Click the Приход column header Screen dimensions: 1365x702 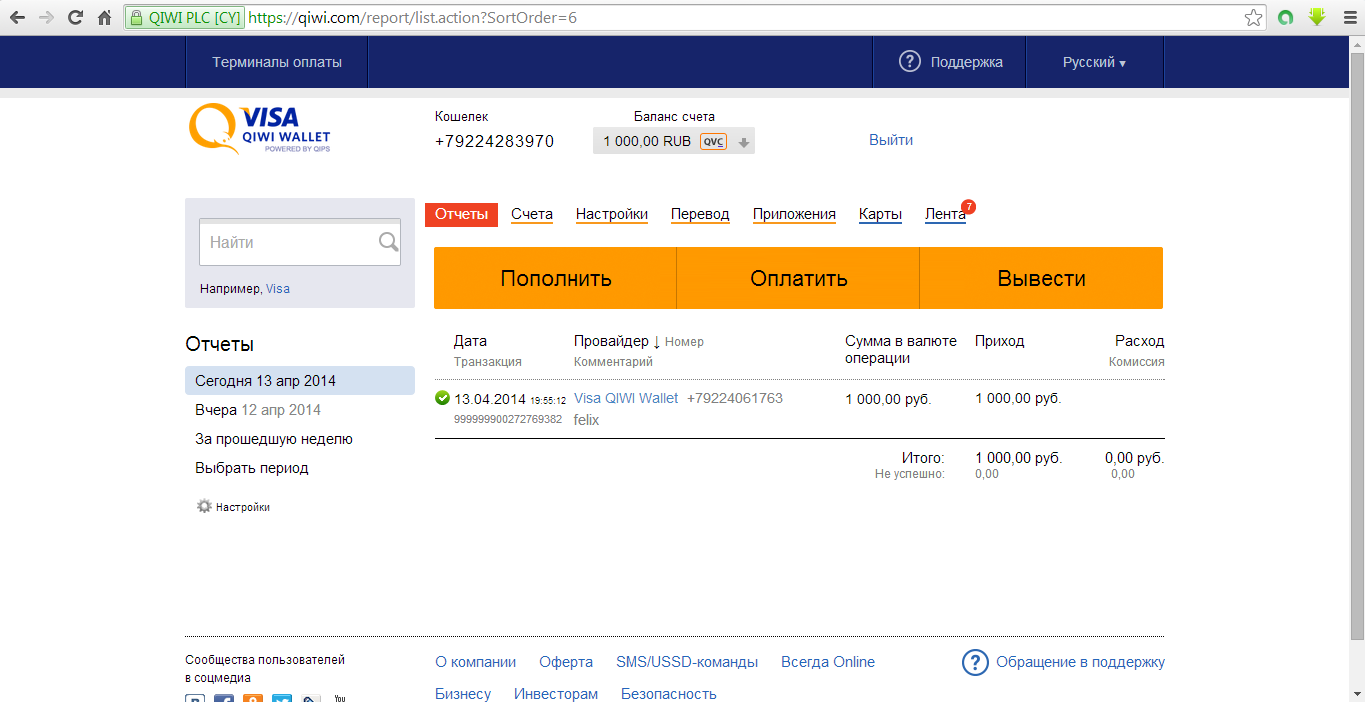(x=1000, y=341)
